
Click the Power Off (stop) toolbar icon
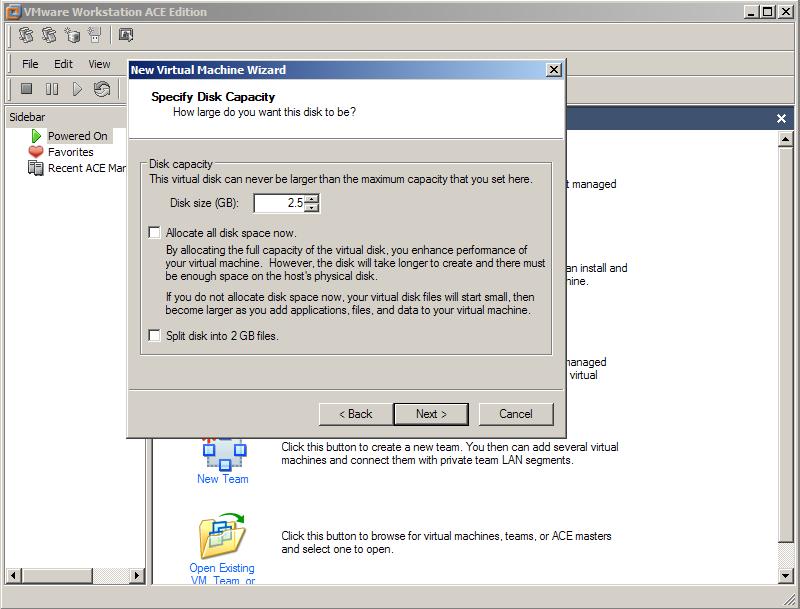[x=27, y=90]
